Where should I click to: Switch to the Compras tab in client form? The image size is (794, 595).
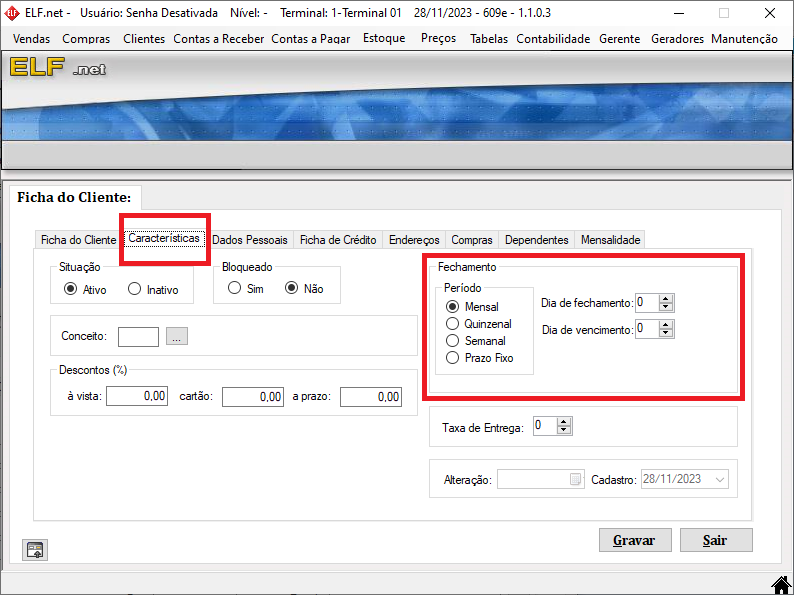[x=471, y=240]
